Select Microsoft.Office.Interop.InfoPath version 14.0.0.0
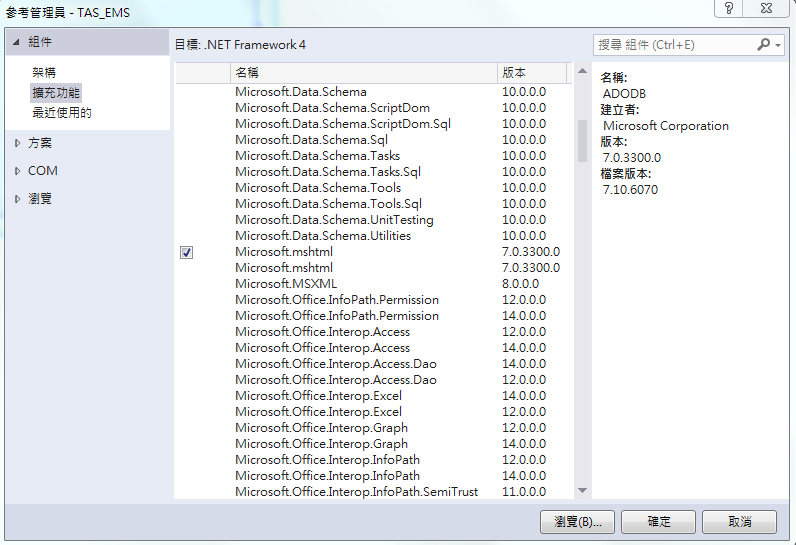 point(374,475)
